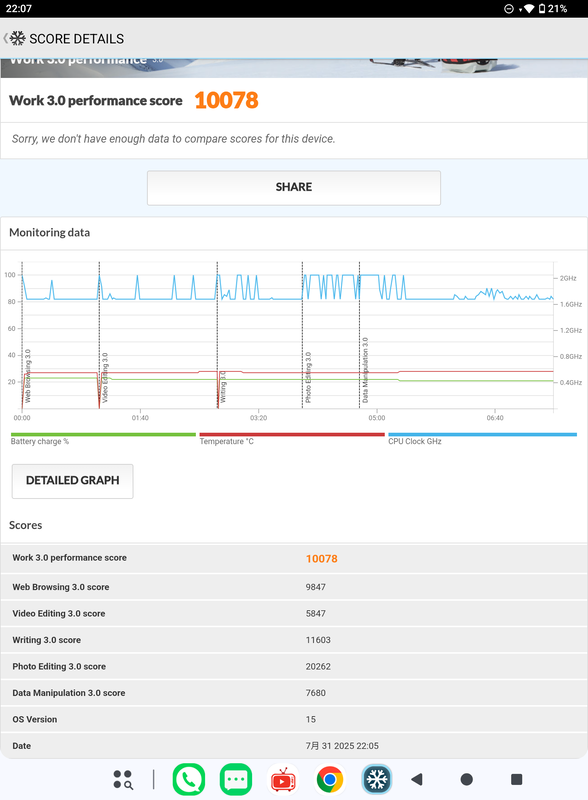The width and height of the screenshot is (588, 800).
Task: Tap the 9847 score value
Action: (315, 587)
